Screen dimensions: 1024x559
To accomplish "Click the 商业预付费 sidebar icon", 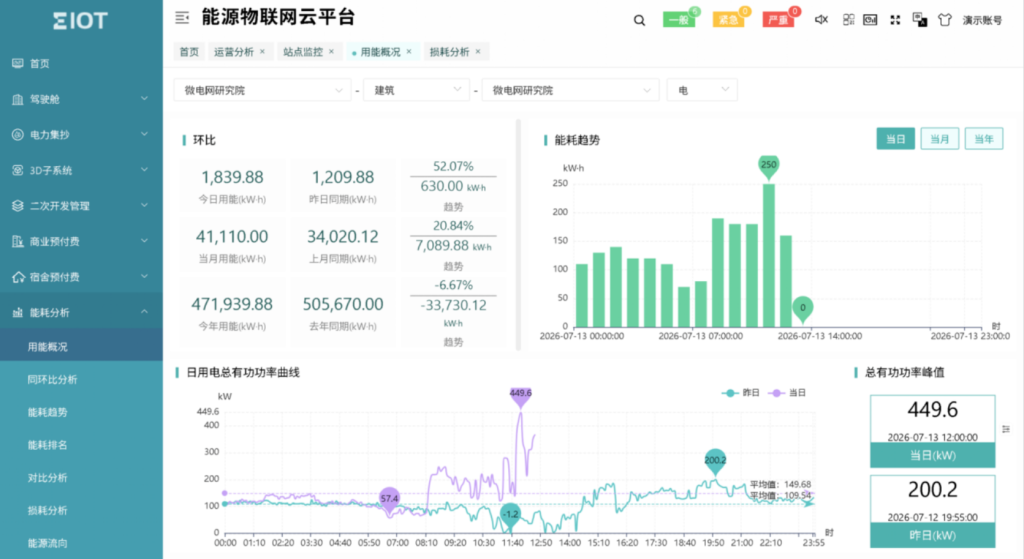I will [x=18, y=242].
